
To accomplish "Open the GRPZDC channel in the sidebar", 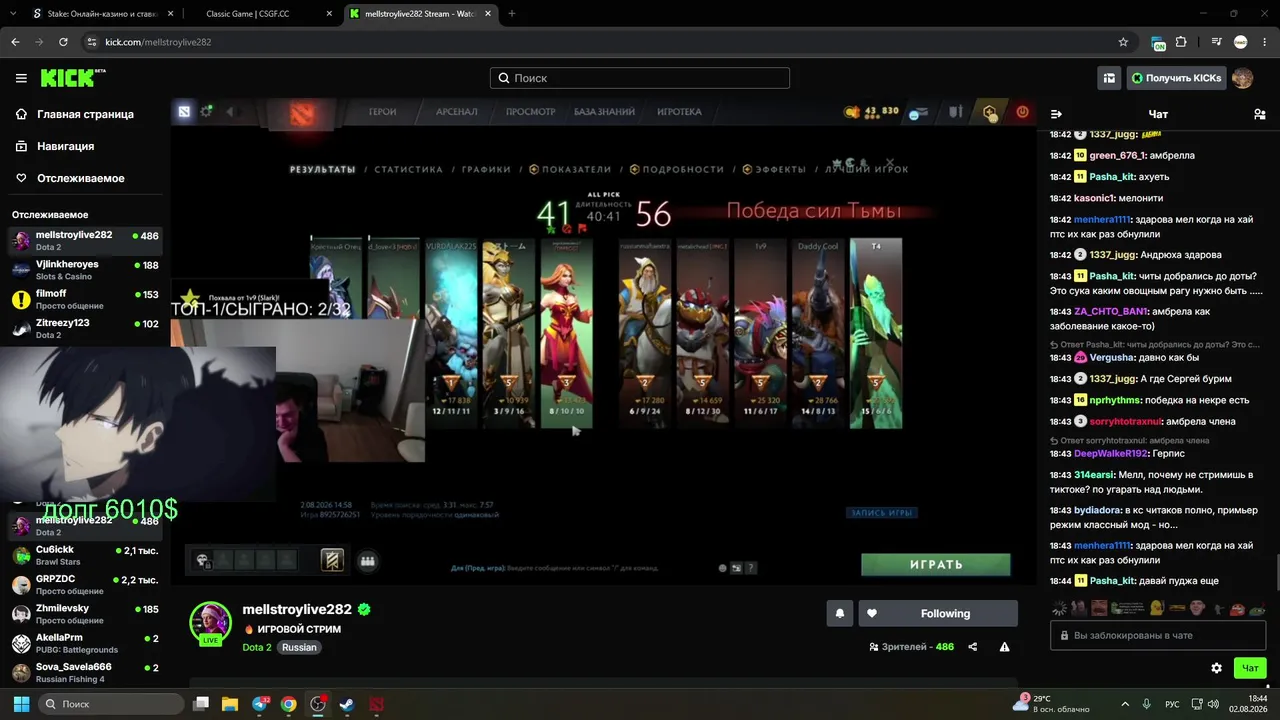I will click(x=85, y=584).
